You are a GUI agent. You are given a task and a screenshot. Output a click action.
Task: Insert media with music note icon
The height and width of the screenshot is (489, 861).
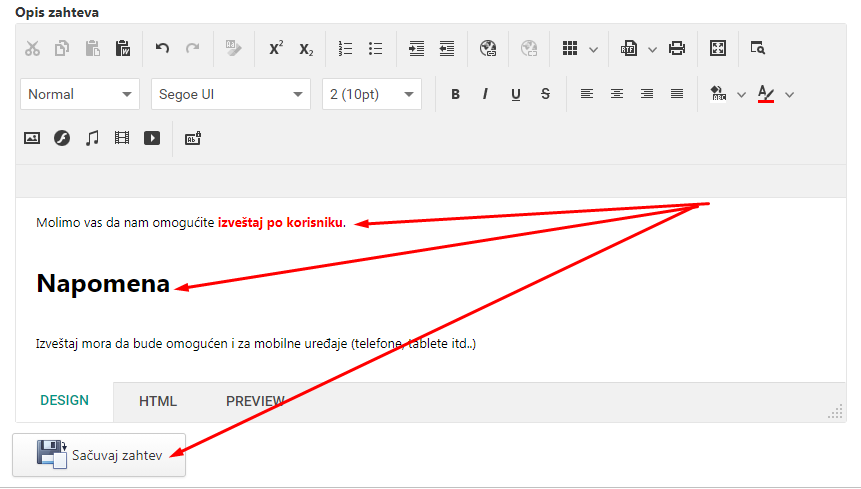[92, 139]
